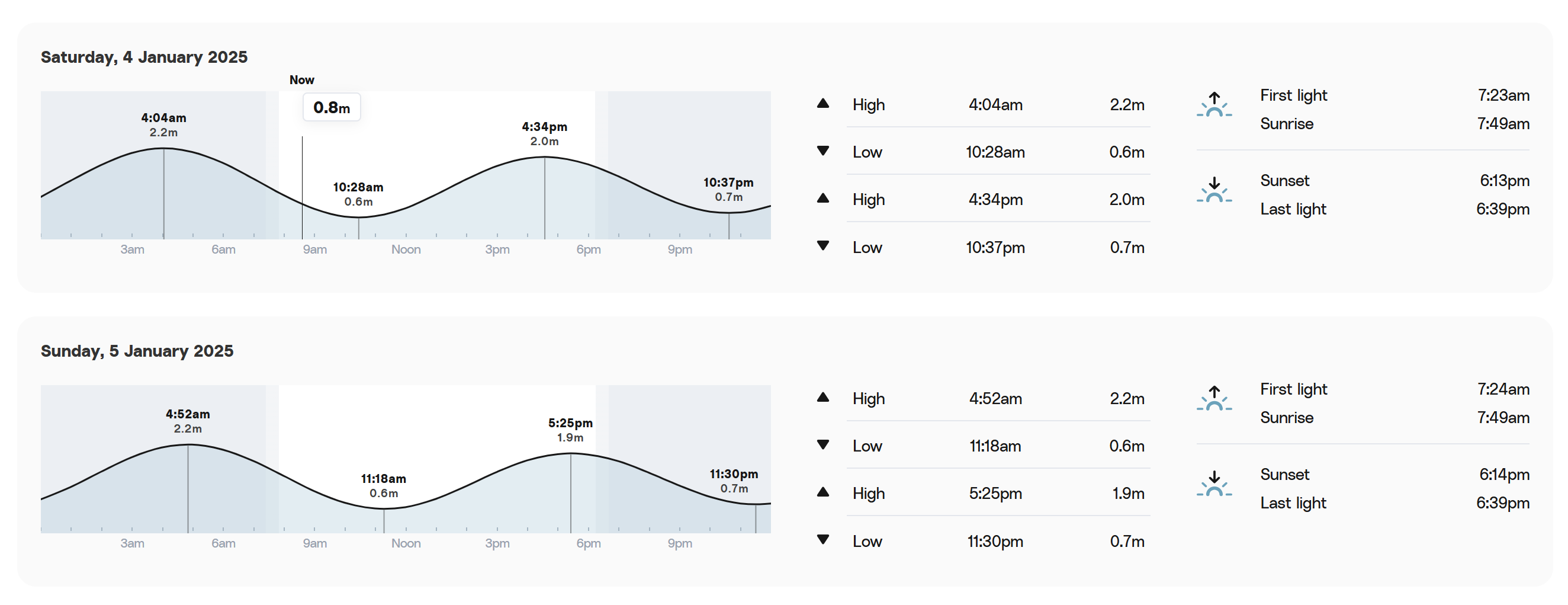Click the Sunday 5:25pm high tide chart label
1568x605 pixels.
pyautogui.click(x=570, y=430)
